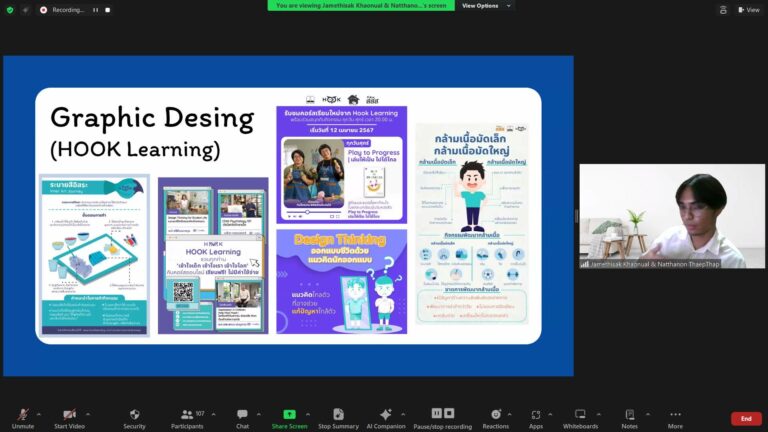The width and height of the screenshot is (768, 432).
Task: Select the presenter's video thumbnail
Action: [x=672, y=216]
